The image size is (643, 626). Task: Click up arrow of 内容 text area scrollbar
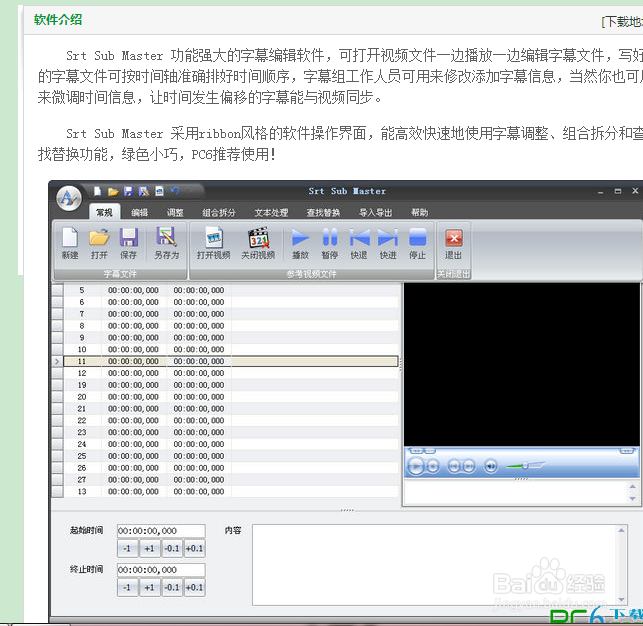click(x=622, y=530)
